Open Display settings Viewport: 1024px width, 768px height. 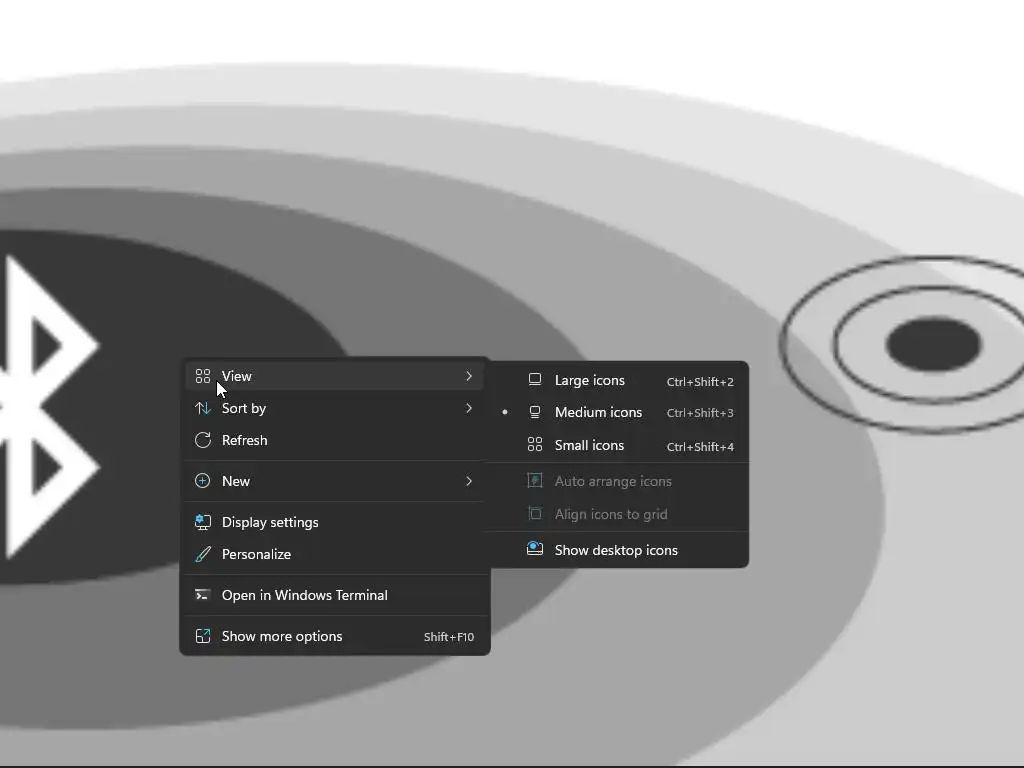(334, 522)
